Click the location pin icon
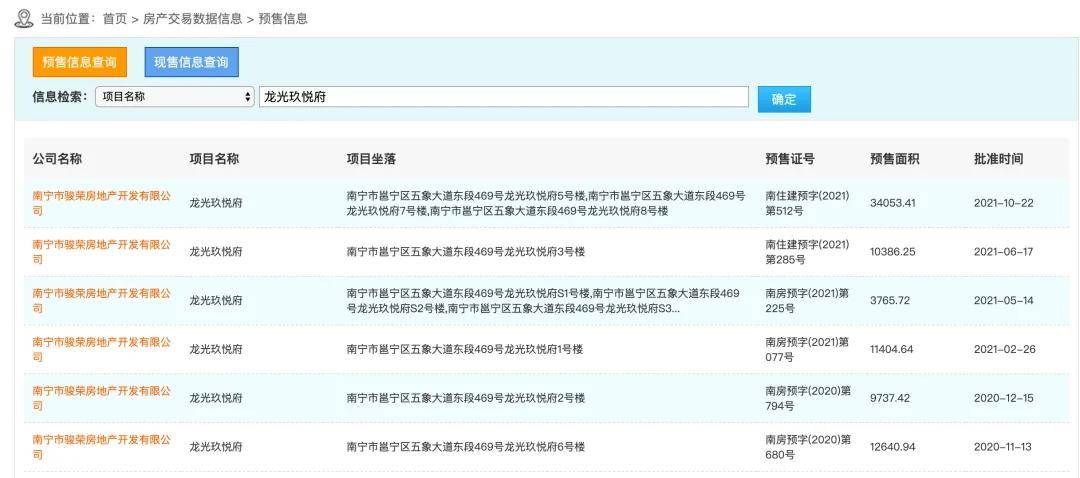1080x478 pixels. click(23, 19)
